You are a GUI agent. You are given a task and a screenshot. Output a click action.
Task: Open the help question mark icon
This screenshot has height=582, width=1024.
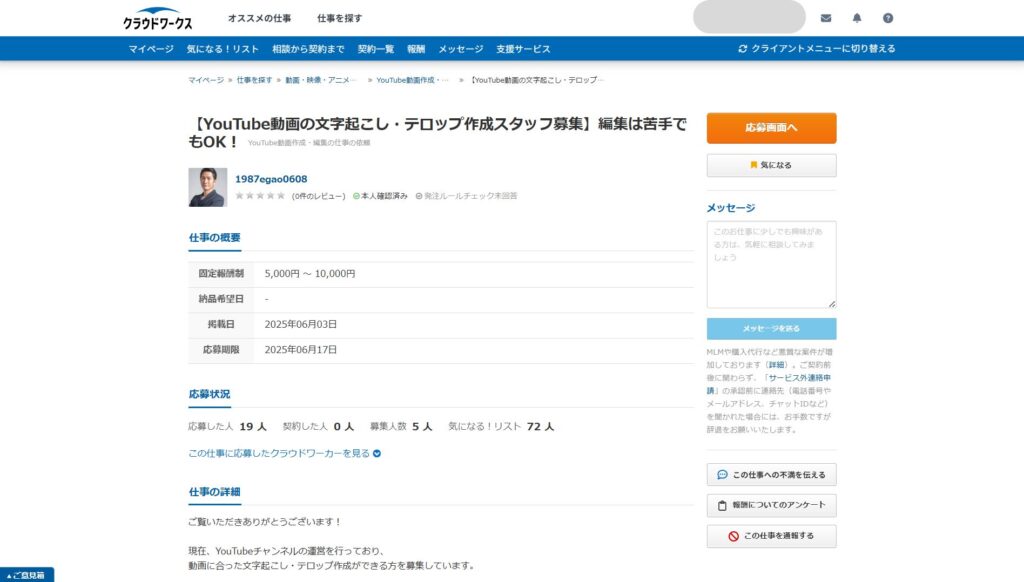pos(888,18)
